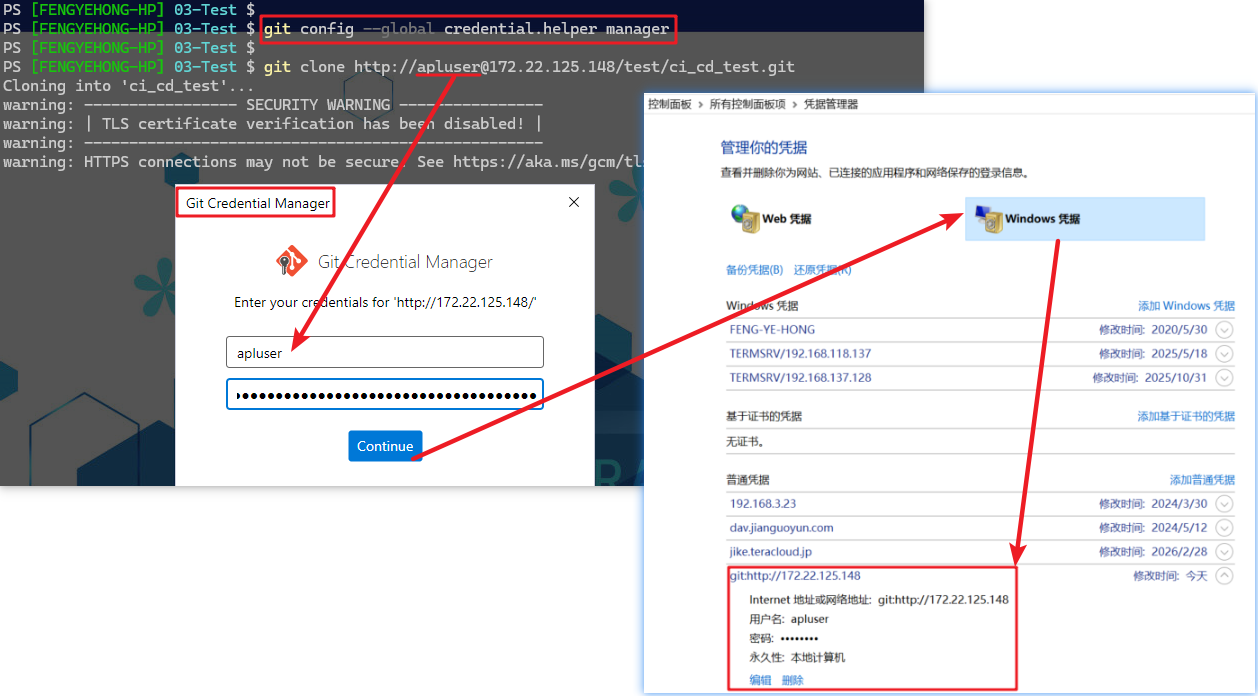
Task: Open 还原凭据(R) link
Action: pyautogui.click(x=822, y=270)
